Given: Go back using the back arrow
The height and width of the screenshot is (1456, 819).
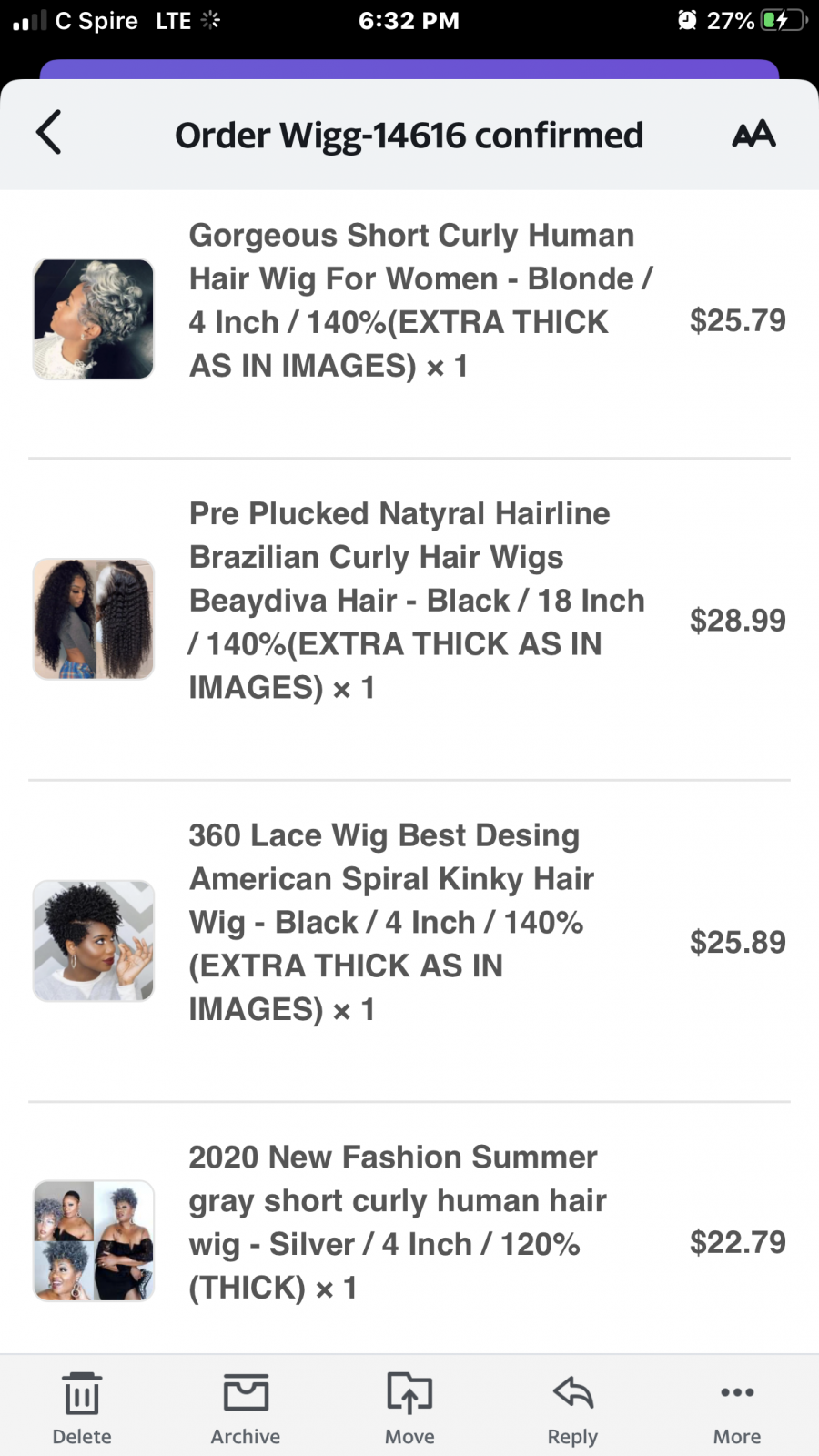Looking at the screenshot, I should [50, 133].
